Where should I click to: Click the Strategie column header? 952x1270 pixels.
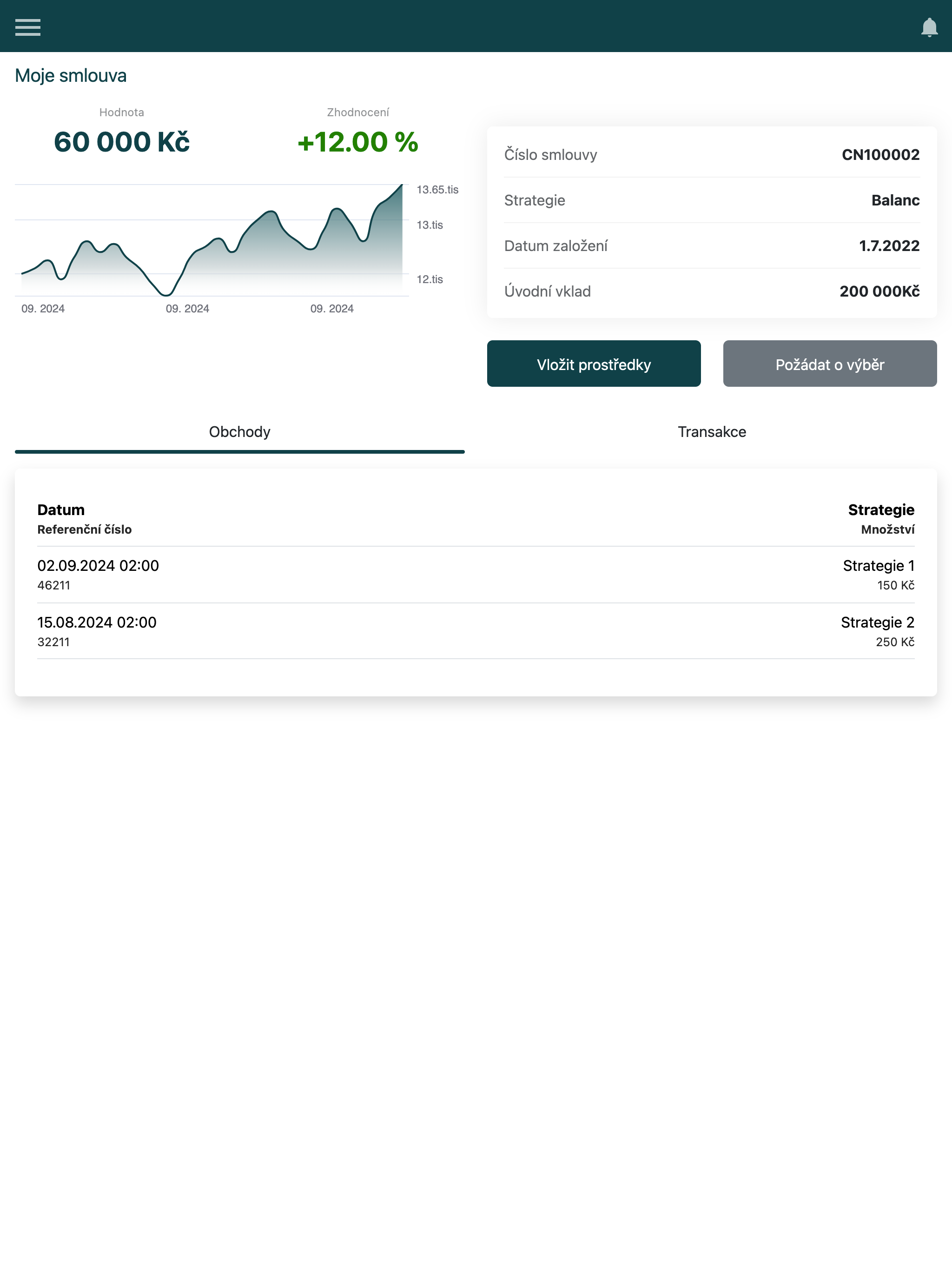881,510
